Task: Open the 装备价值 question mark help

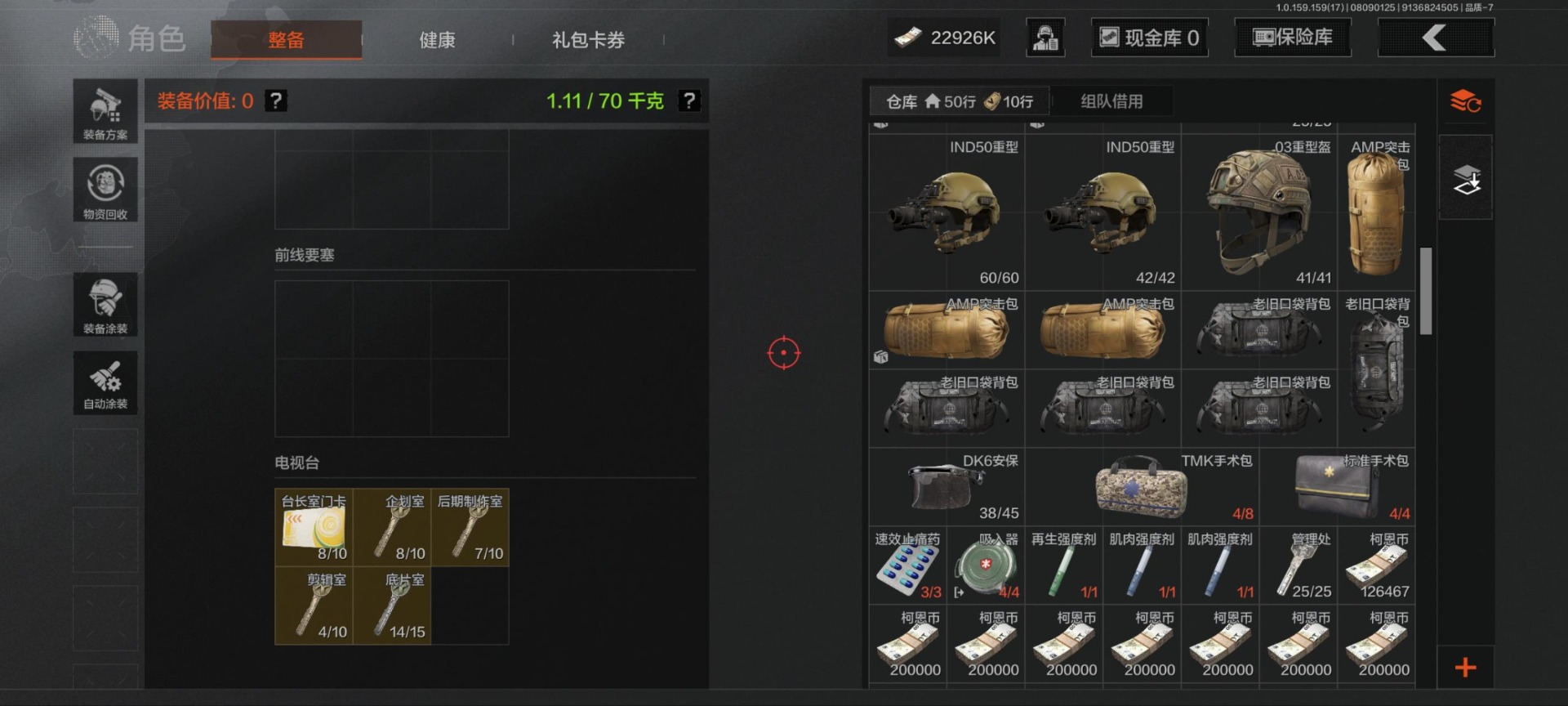Action: point(276,101)
